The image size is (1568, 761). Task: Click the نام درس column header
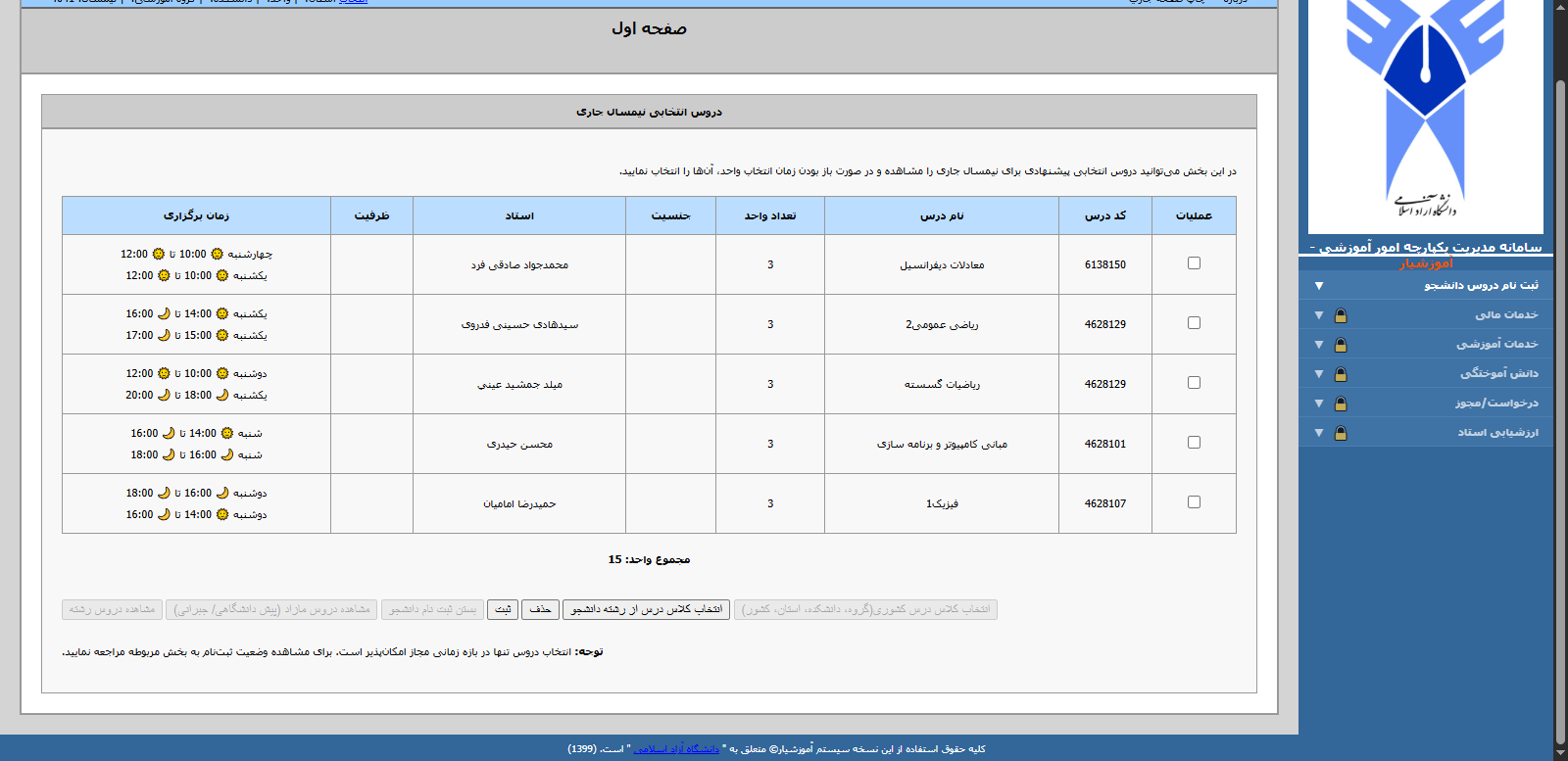coord(942,215)
